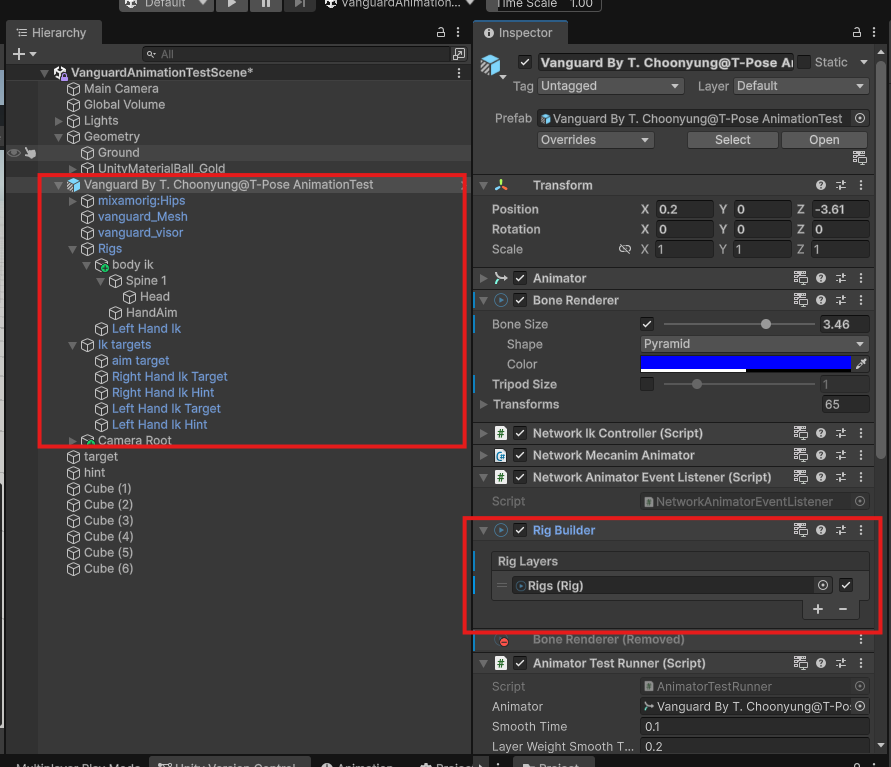
Task: Open the prefab Overrides dropdown
Action: point(596,140)
